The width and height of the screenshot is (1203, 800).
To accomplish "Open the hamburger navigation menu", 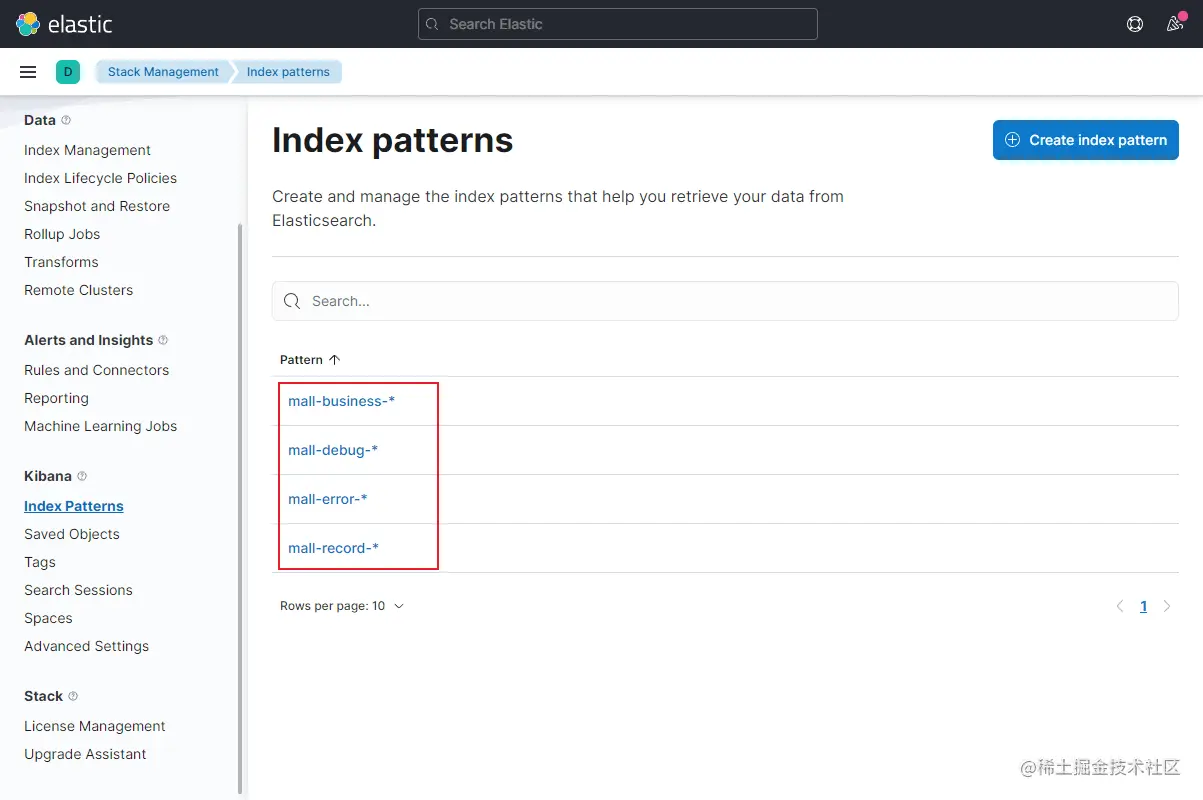I will click(28, 72).
